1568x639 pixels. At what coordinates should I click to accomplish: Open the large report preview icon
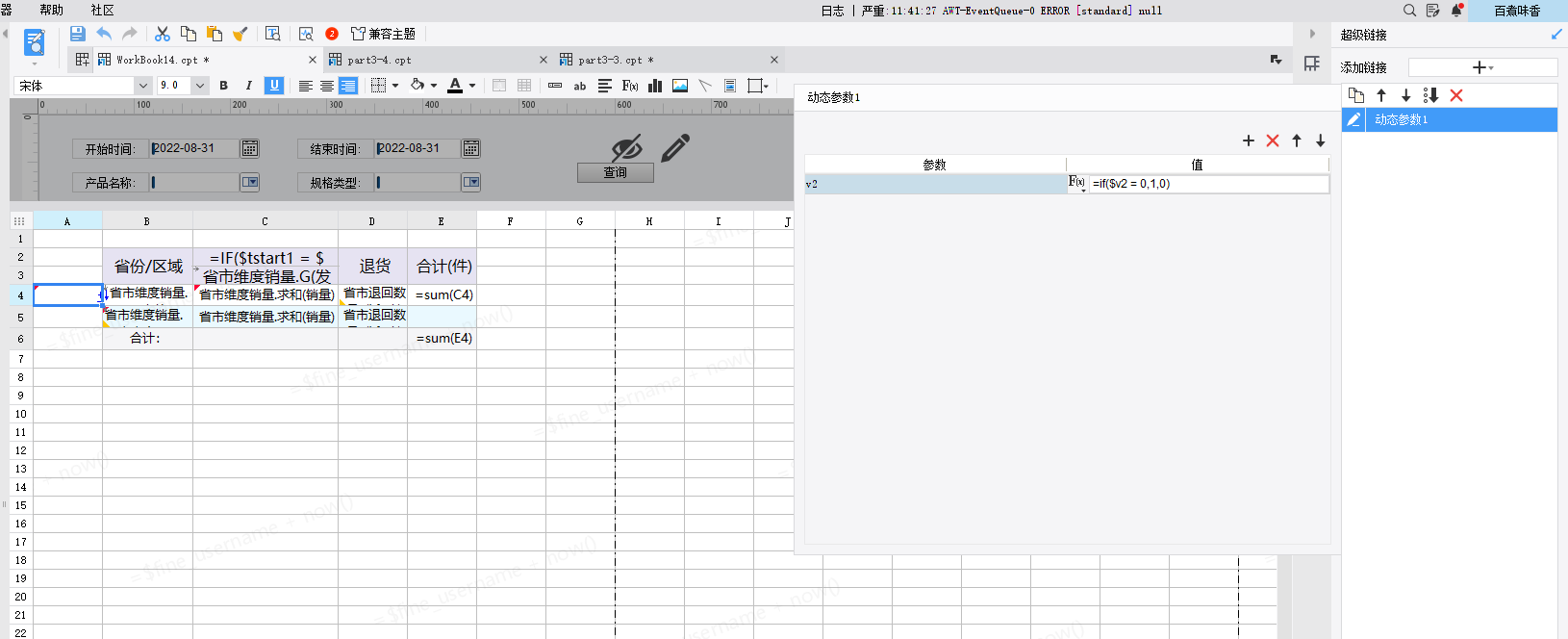pos(35,42)
